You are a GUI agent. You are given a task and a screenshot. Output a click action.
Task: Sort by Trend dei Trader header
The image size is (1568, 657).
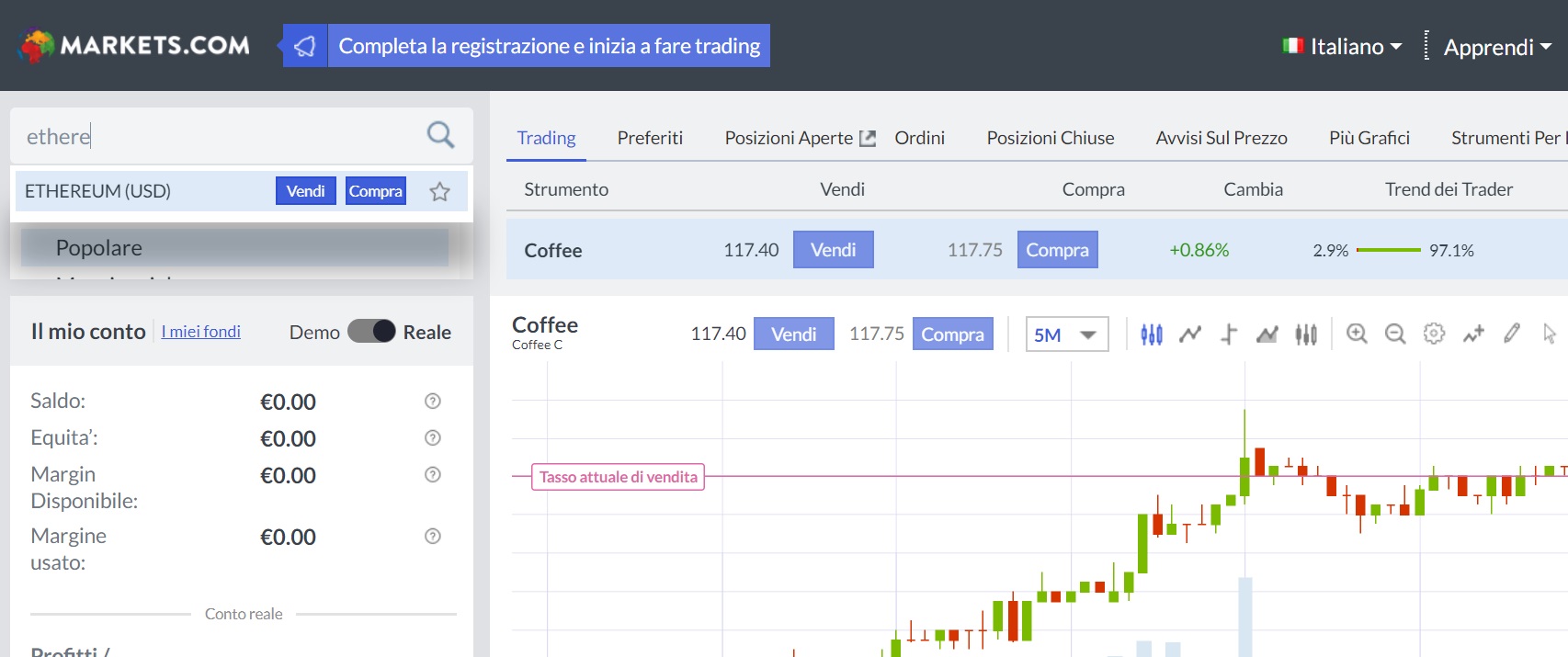[1449, 189]
